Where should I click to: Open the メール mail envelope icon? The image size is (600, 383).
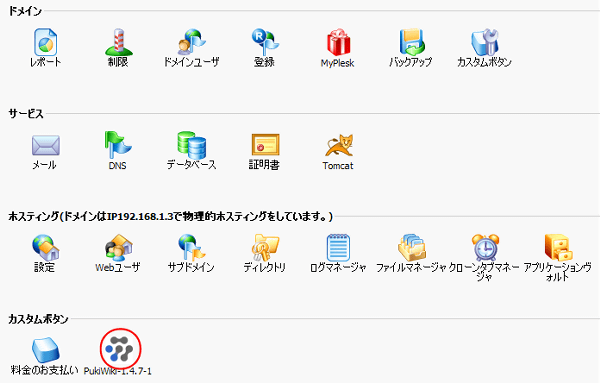click(x=46, y=145)
